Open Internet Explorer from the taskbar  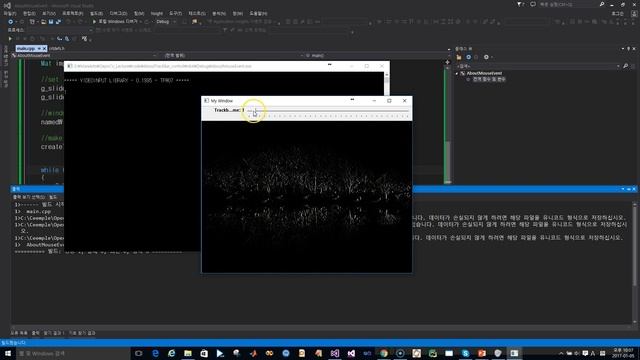[x=171, y=353]
